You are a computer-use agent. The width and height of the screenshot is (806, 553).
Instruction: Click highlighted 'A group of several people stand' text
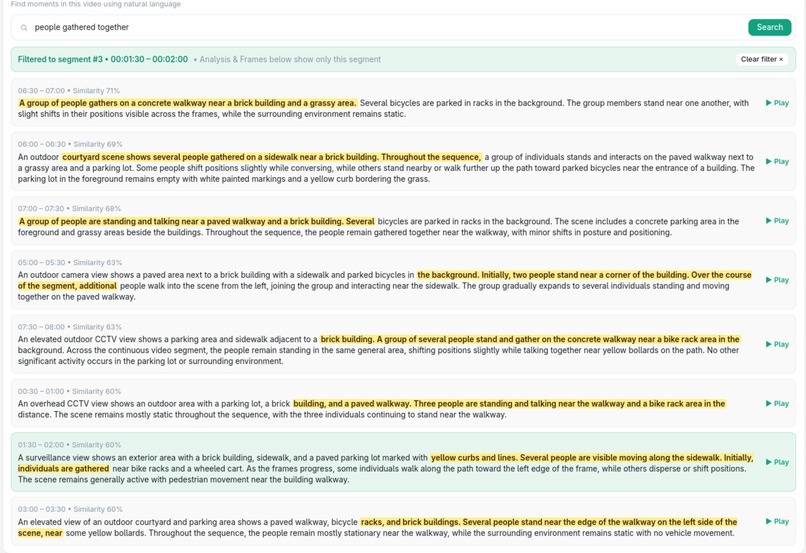pyautogui.click(x=530, y=339)
